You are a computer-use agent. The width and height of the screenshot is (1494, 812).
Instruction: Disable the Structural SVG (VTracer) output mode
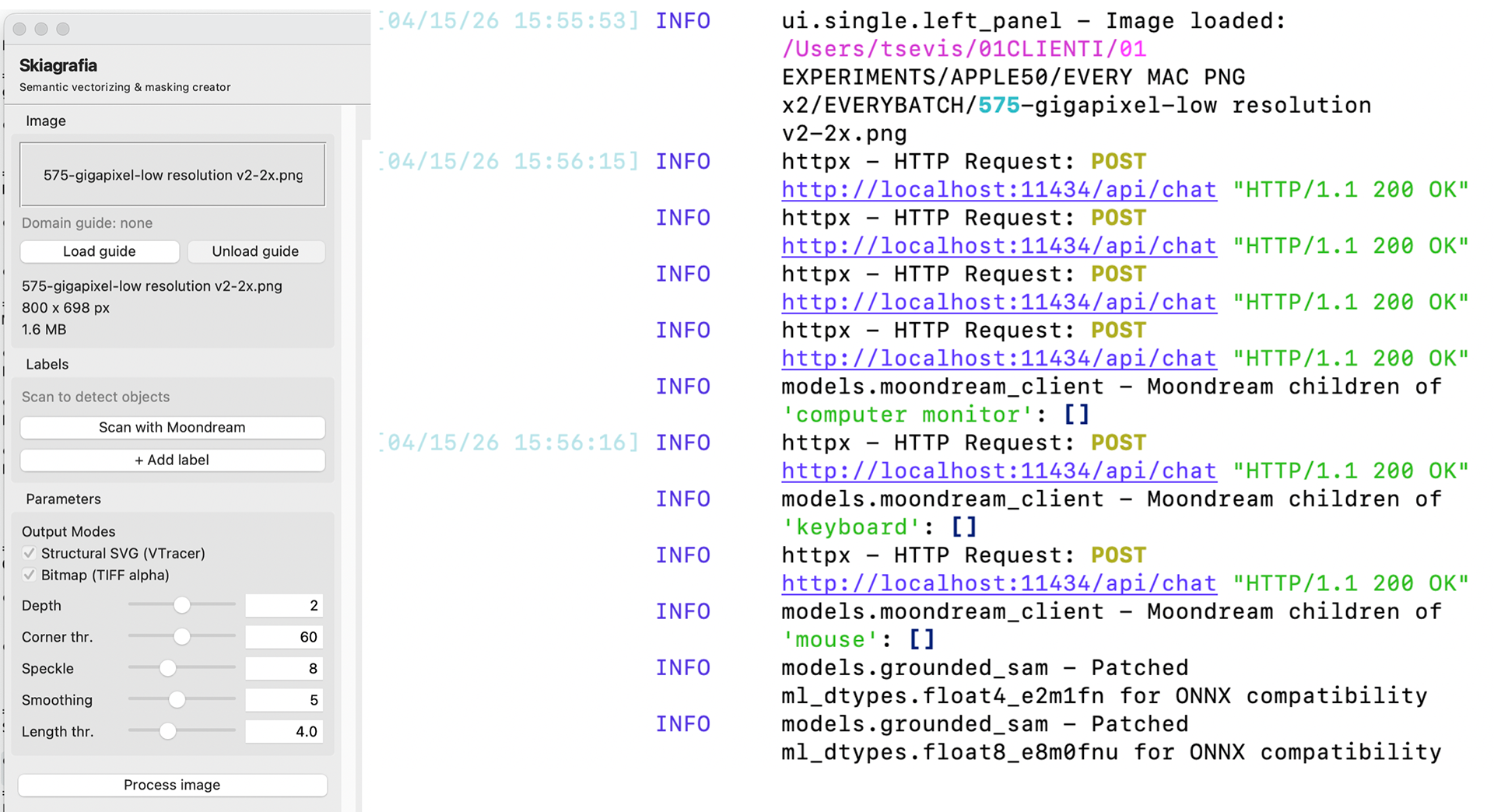30,553
